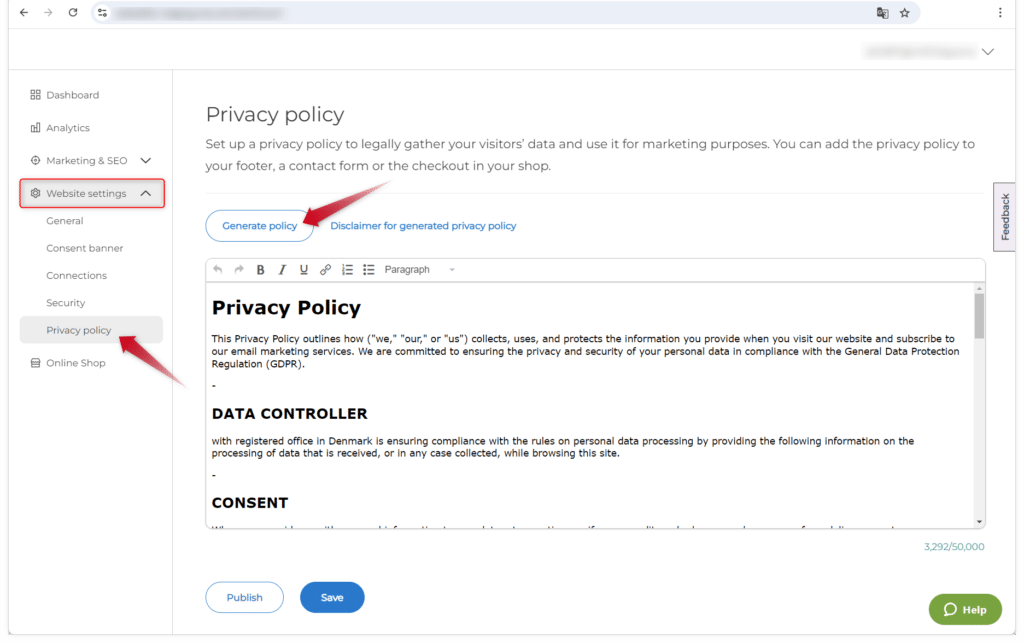This screenshot has width=1024, height=643.
Task: Insert a link using the chain icon
Action: pyautogui.click(x=325, y=270)
